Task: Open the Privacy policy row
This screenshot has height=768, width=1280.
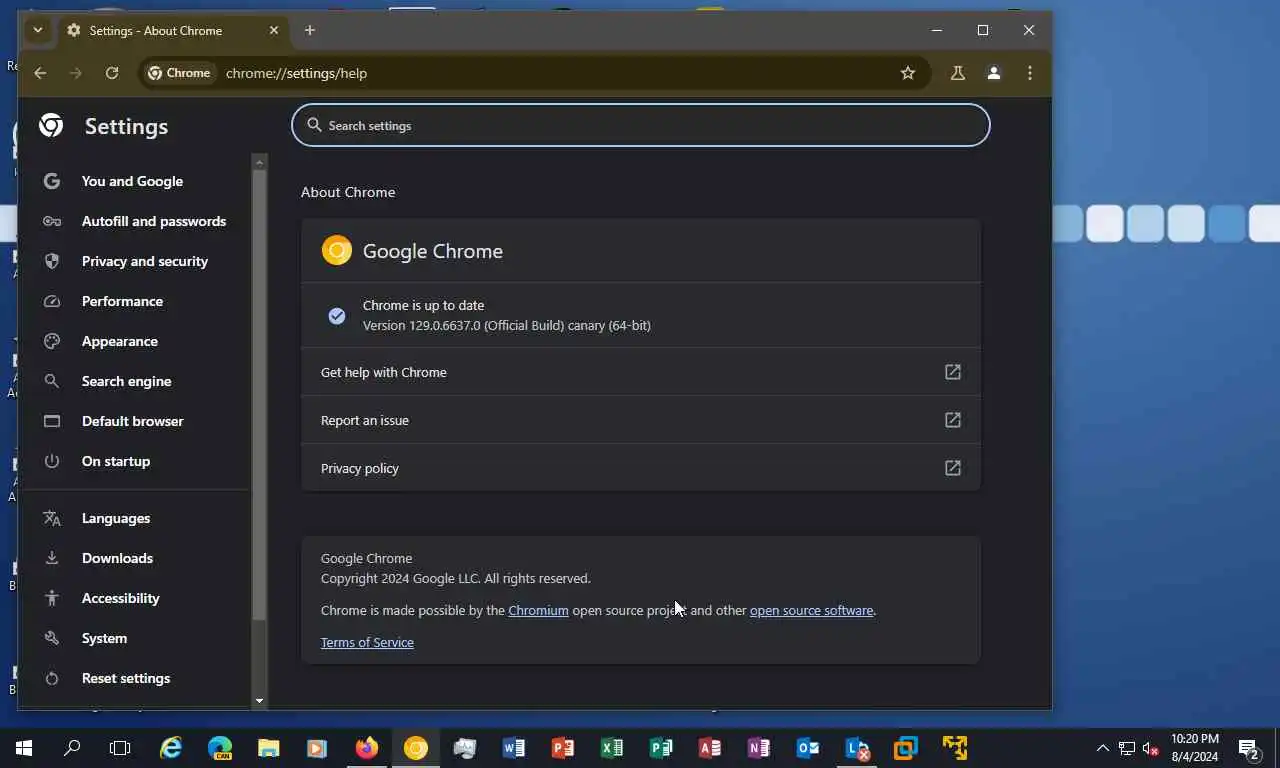Action: click(x=640, y=468)
